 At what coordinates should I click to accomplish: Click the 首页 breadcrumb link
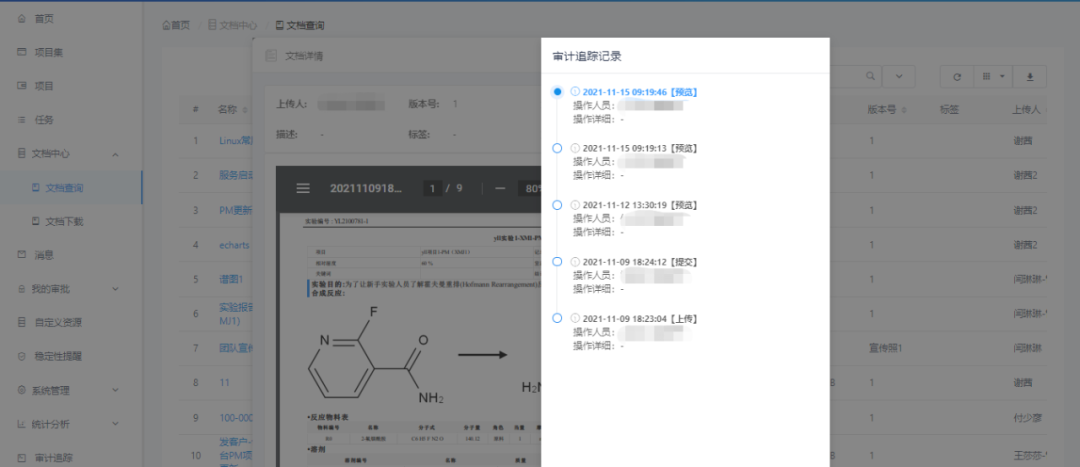180,25
